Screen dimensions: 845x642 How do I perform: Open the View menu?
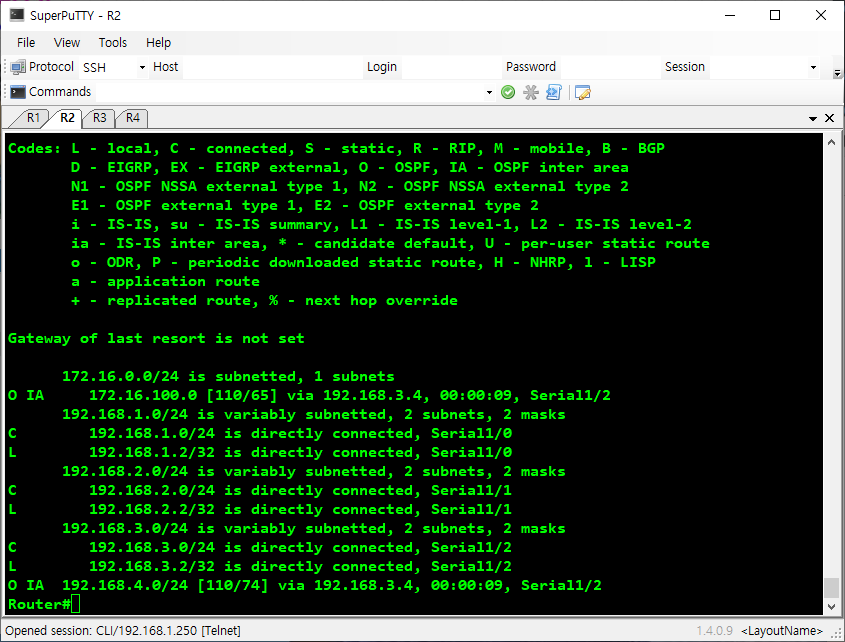(x=67, y=43)
